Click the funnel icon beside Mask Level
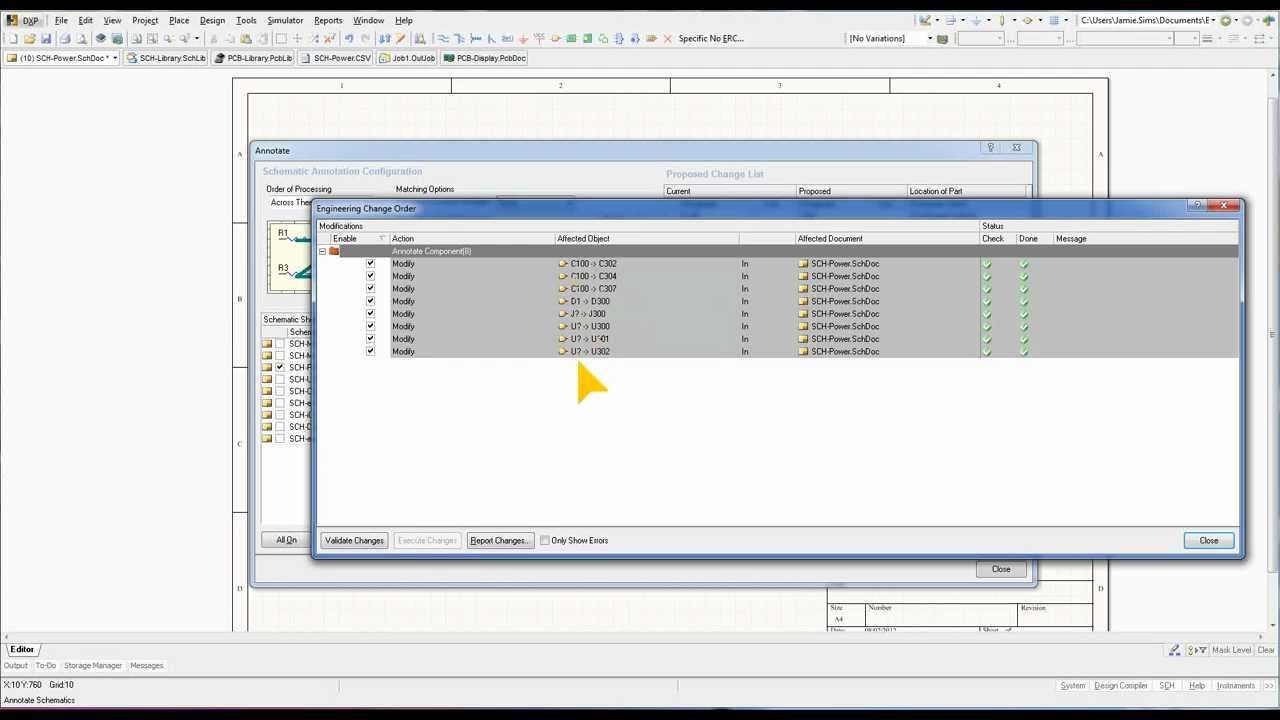This screenshot has height=720, width=1280. click(1202, 650)
